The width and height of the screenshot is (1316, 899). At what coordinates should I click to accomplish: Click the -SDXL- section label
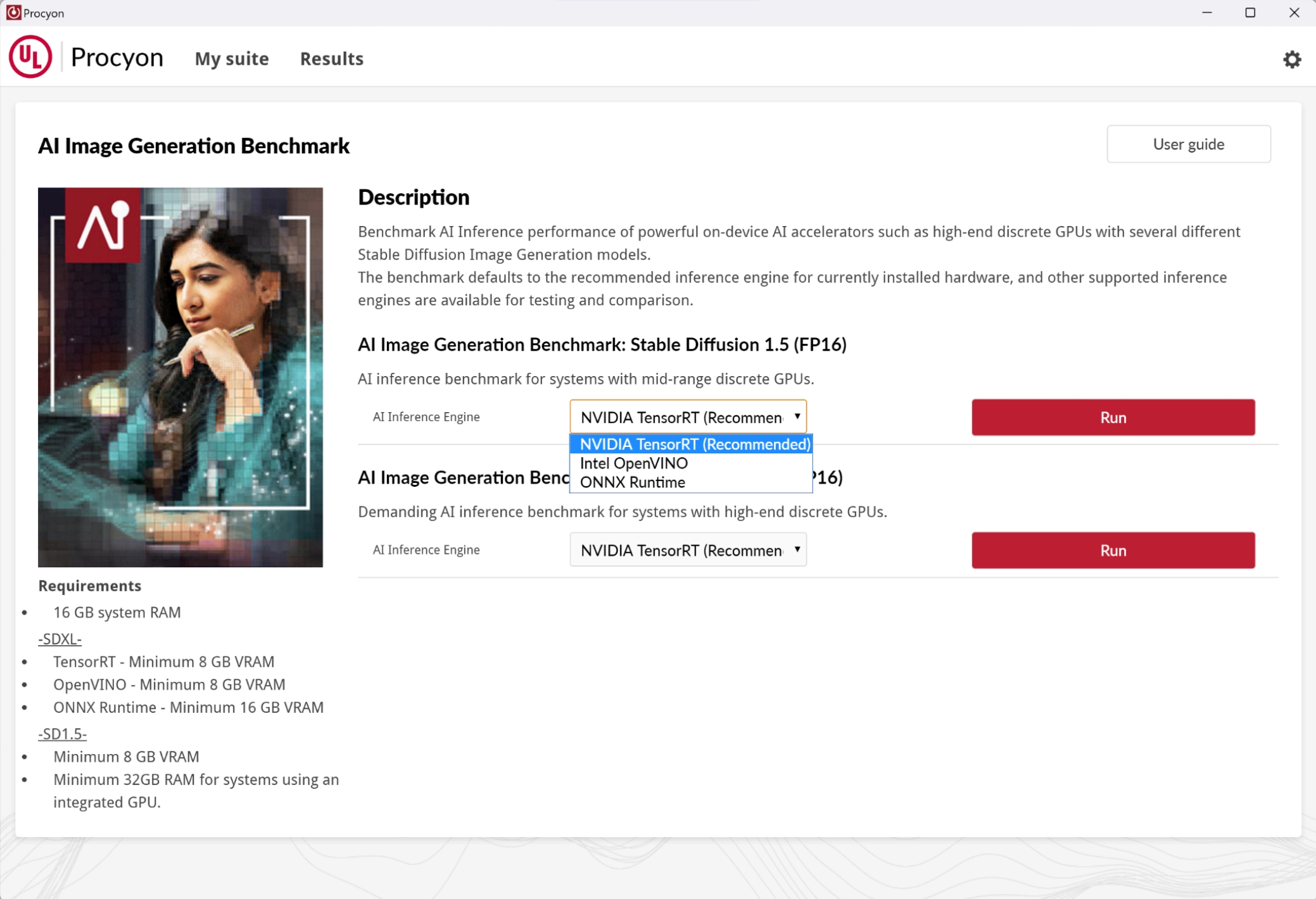pos(60,639)
